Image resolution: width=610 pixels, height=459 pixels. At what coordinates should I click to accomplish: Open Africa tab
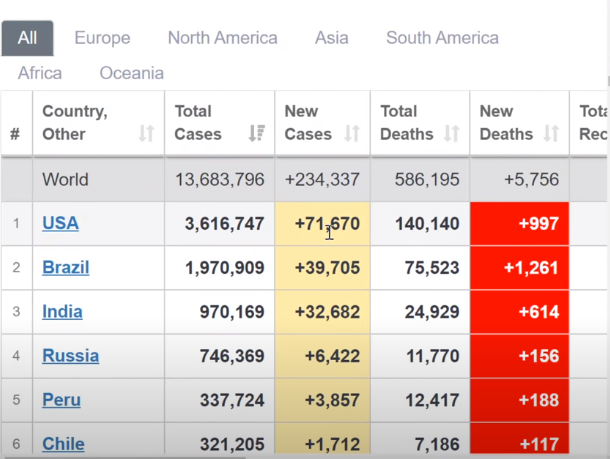click(x=40, y=73)
